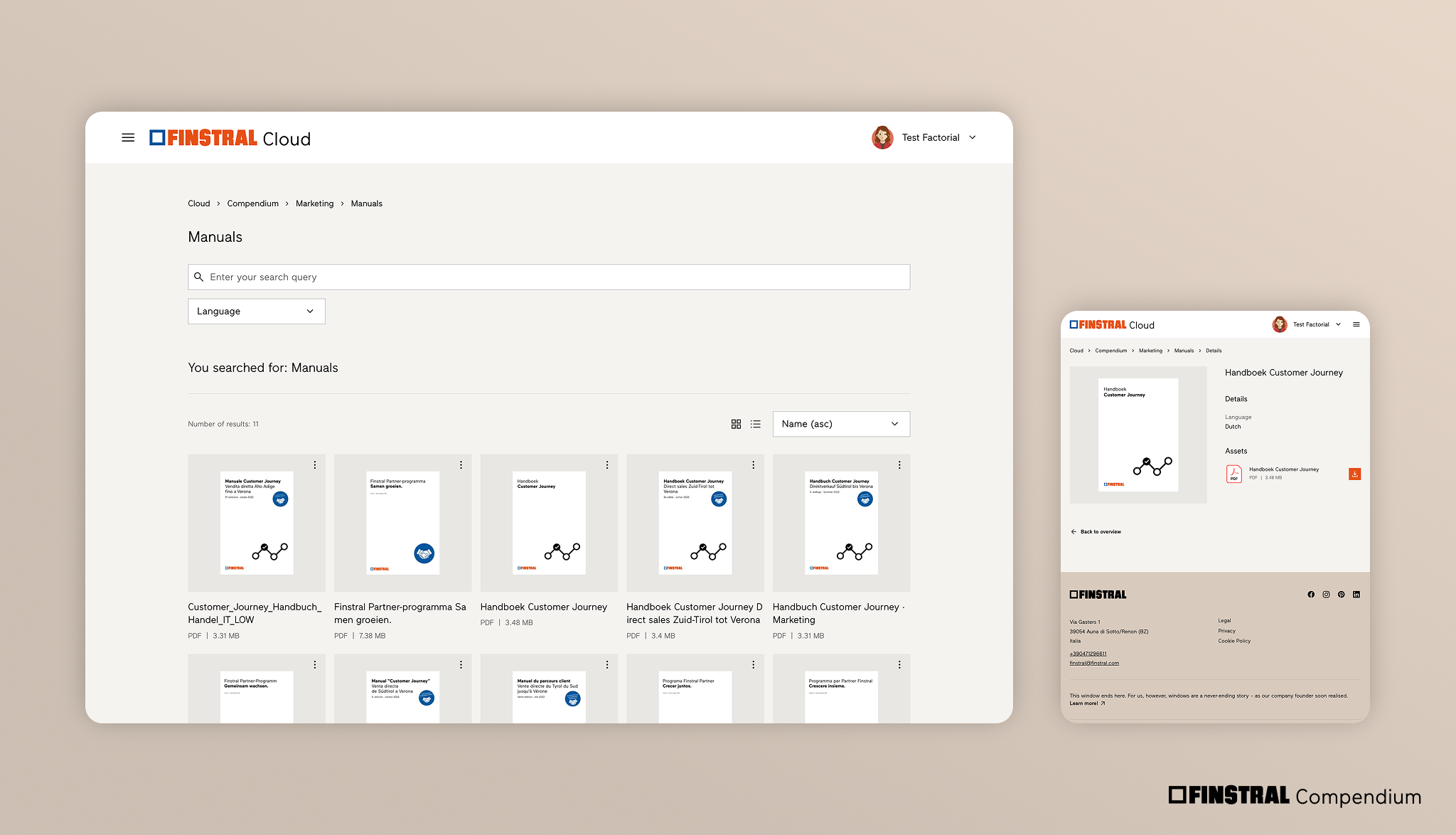Focus the 'Enter your search query' field

coord(549,277)
